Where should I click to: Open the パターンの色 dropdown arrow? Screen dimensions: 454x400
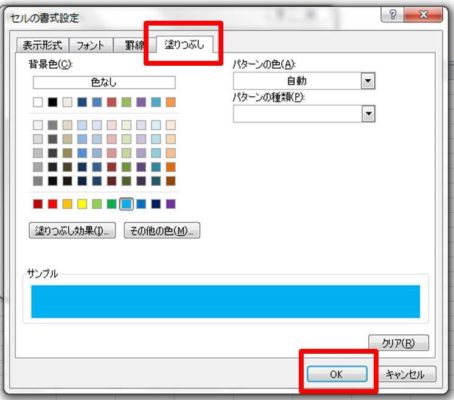click(368, 81)
